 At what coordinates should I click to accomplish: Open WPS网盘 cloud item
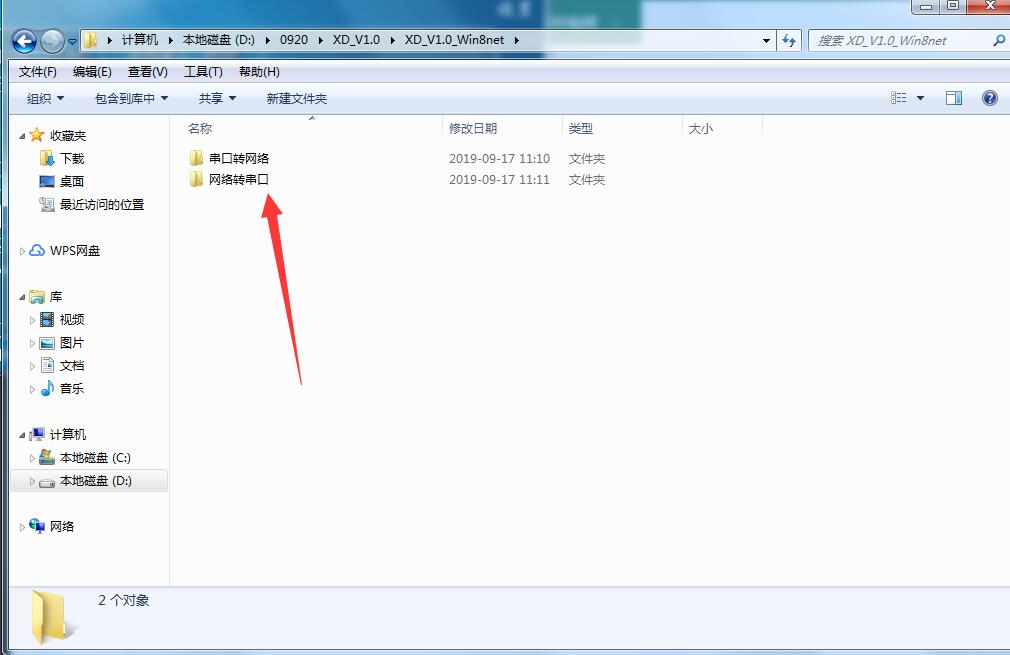click(65, 251)
